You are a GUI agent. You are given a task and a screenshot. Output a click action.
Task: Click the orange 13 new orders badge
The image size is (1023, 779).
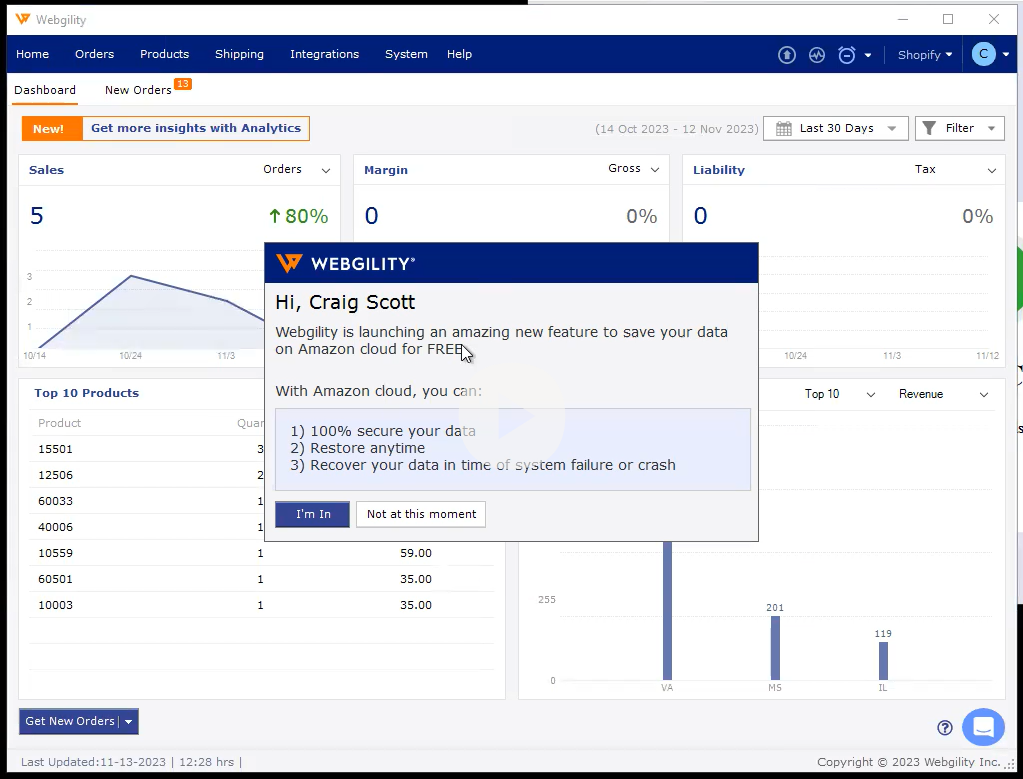tap(183, 84)
